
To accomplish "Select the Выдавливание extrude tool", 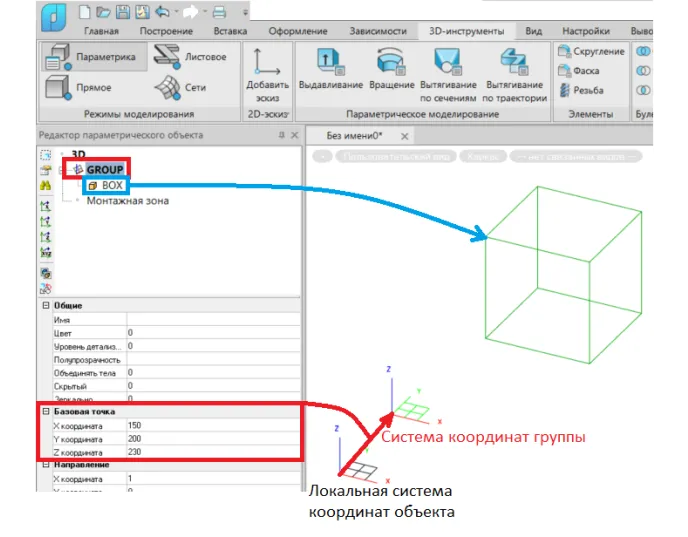I will pos(330,69).
